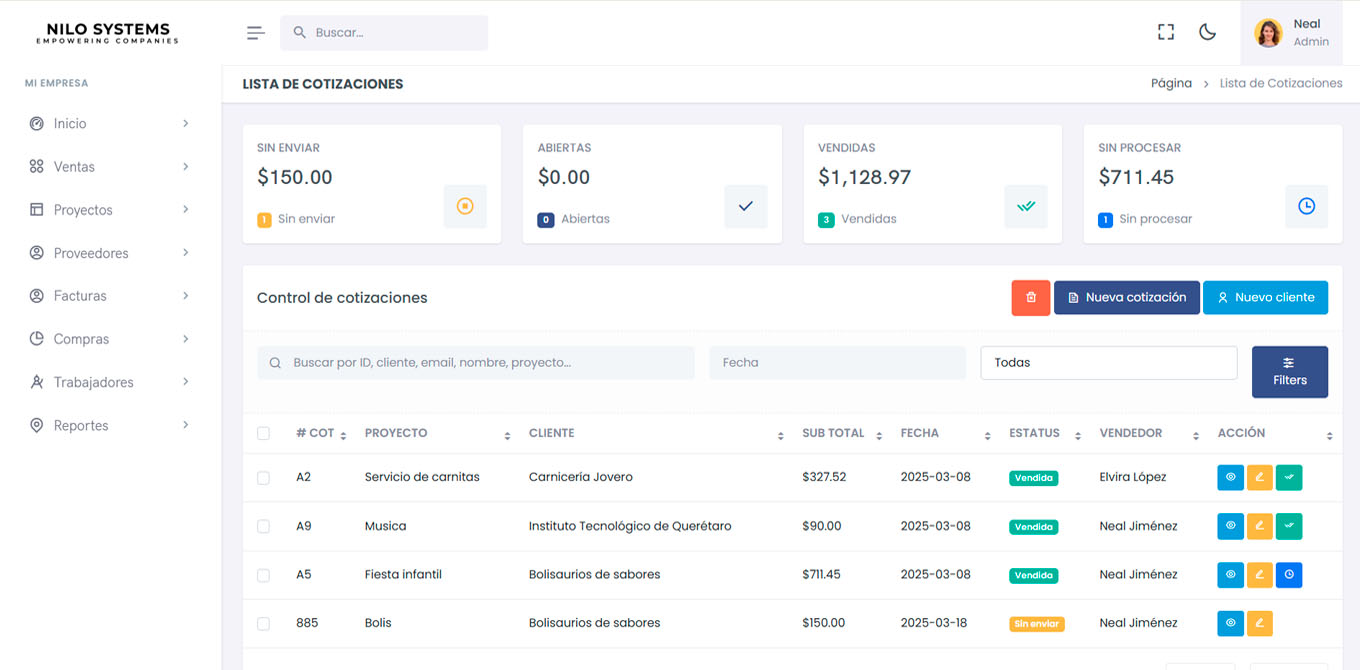This screenshot has height=670, width=1360.
Task: Edit the Bolis quotation with the pencil icon
Action: pyautogui.click(x=1259, y=623)
